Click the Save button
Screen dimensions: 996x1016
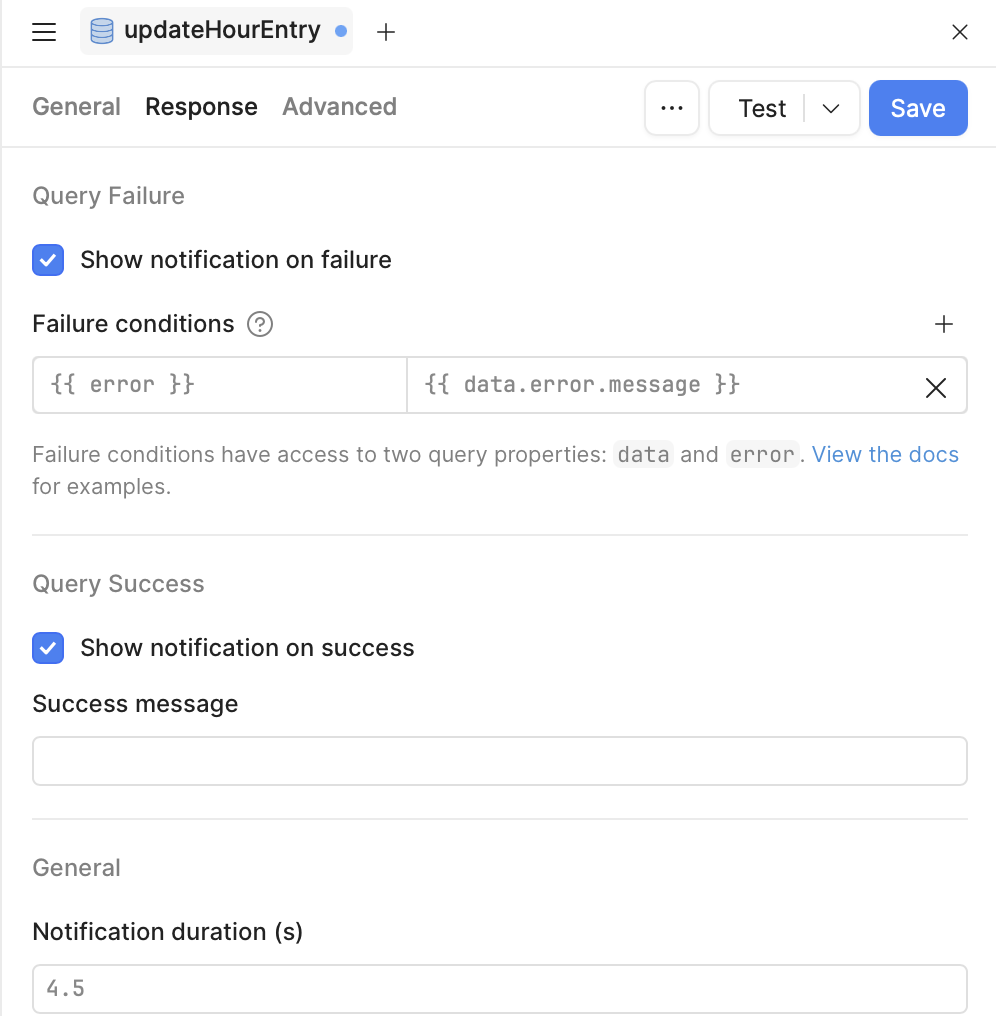tap(918, 108)
